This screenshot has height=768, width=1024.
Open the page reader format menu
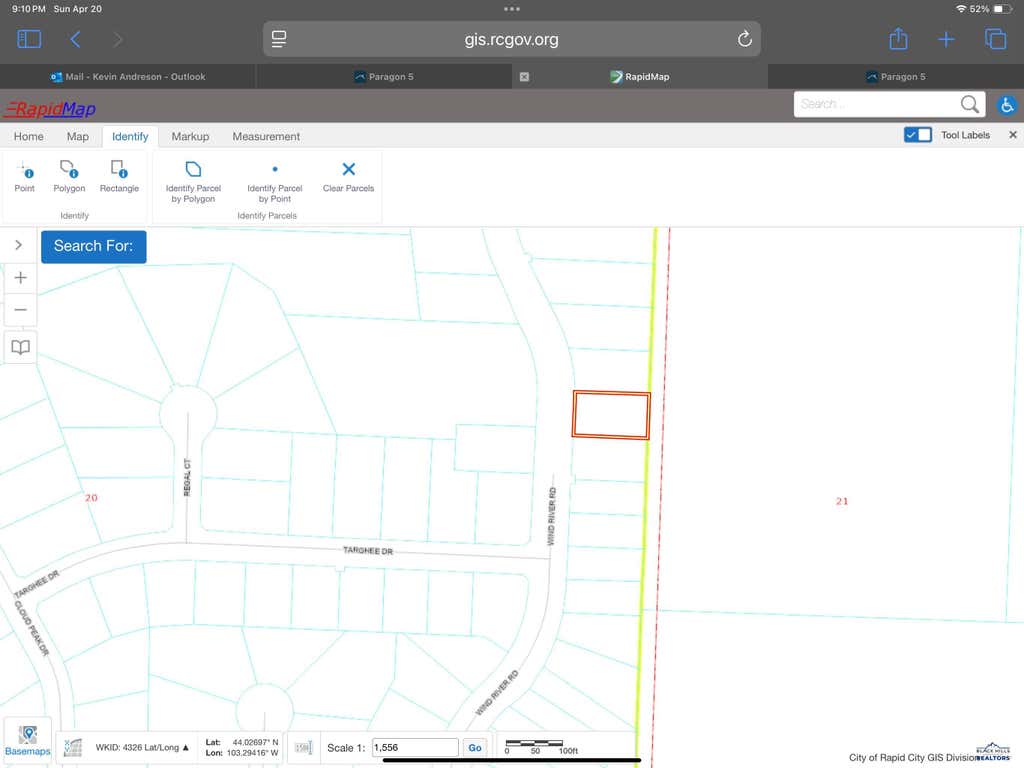coord(280,39)
